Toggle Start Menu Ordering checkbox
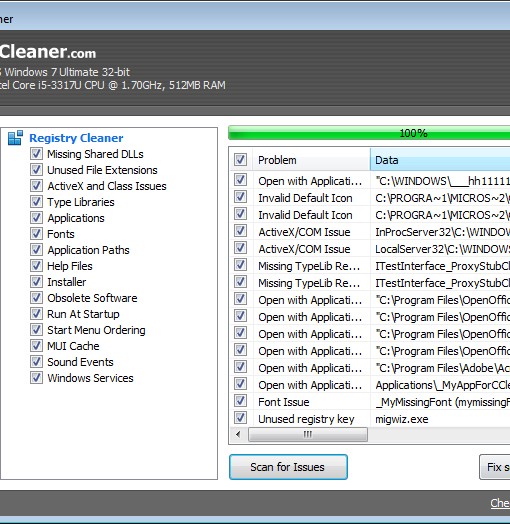 36,330
